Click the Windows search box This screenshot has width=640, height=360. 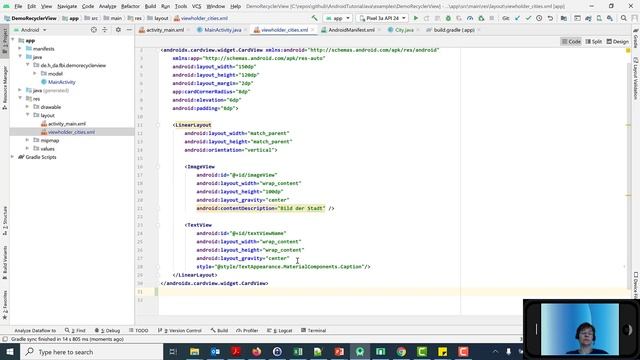[91, 352]
